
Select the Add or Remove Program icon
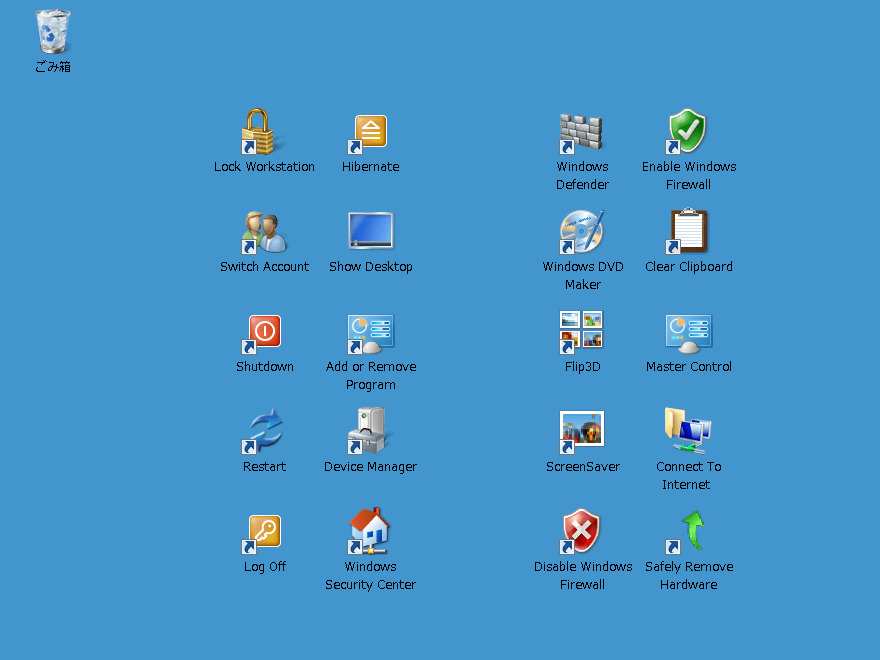370,334
